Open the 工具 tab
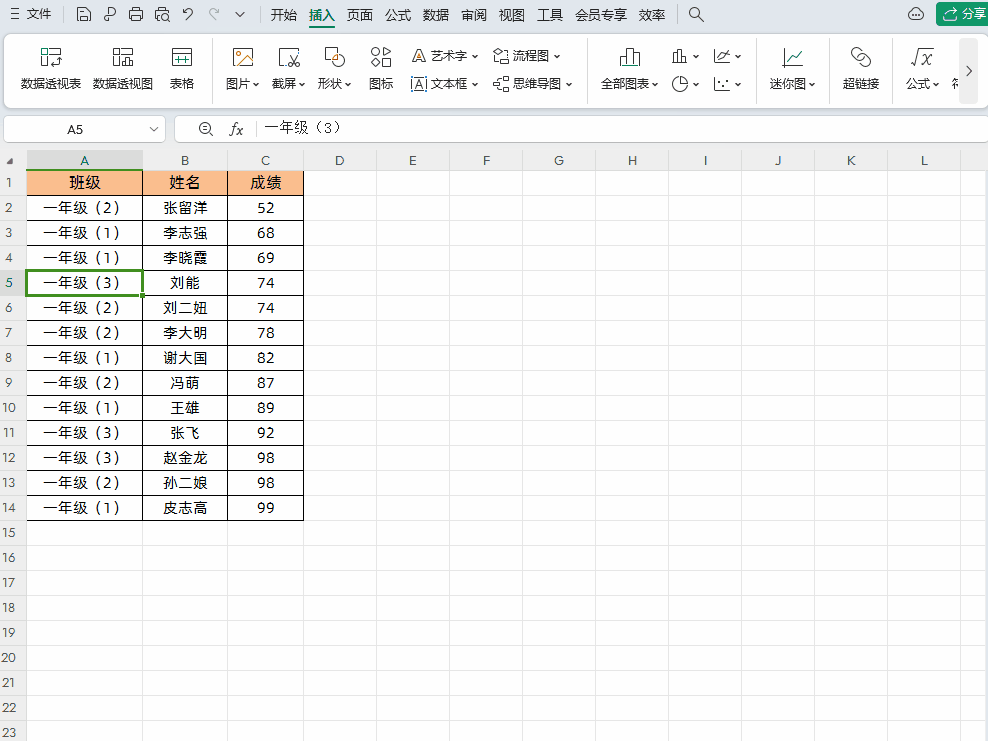This screenshot has width=988, height=741. (549, 14)
